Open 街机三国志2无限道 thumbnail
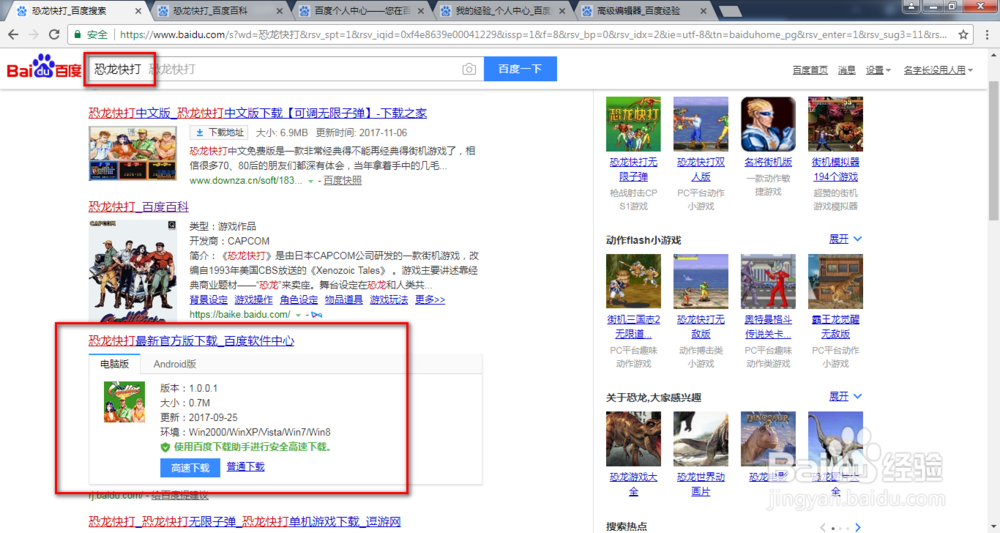The height and width of the screenshot is (533, 1000). point(633,281)
